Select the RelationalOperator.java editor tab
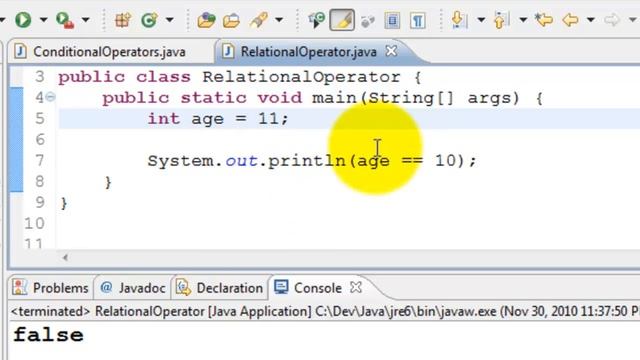 pyautogui.click(x=309, y=52)
